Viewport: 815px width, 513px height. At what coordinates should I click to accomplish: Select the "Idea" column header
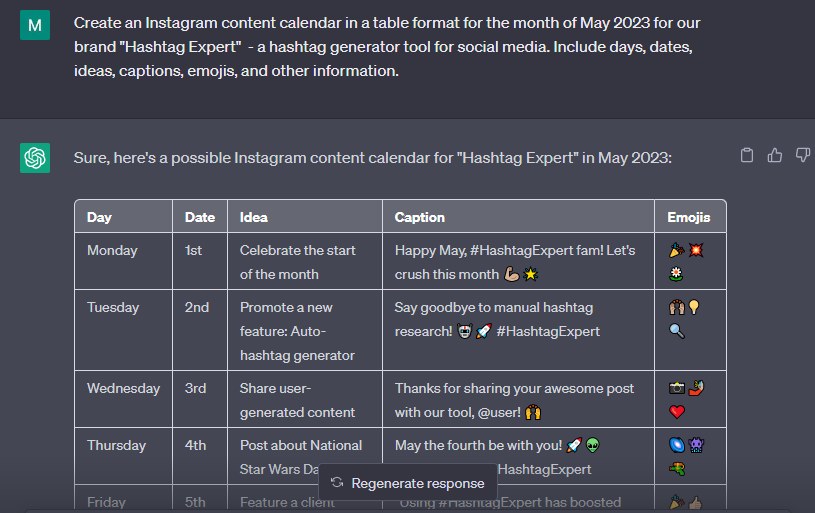pos(254,217)
